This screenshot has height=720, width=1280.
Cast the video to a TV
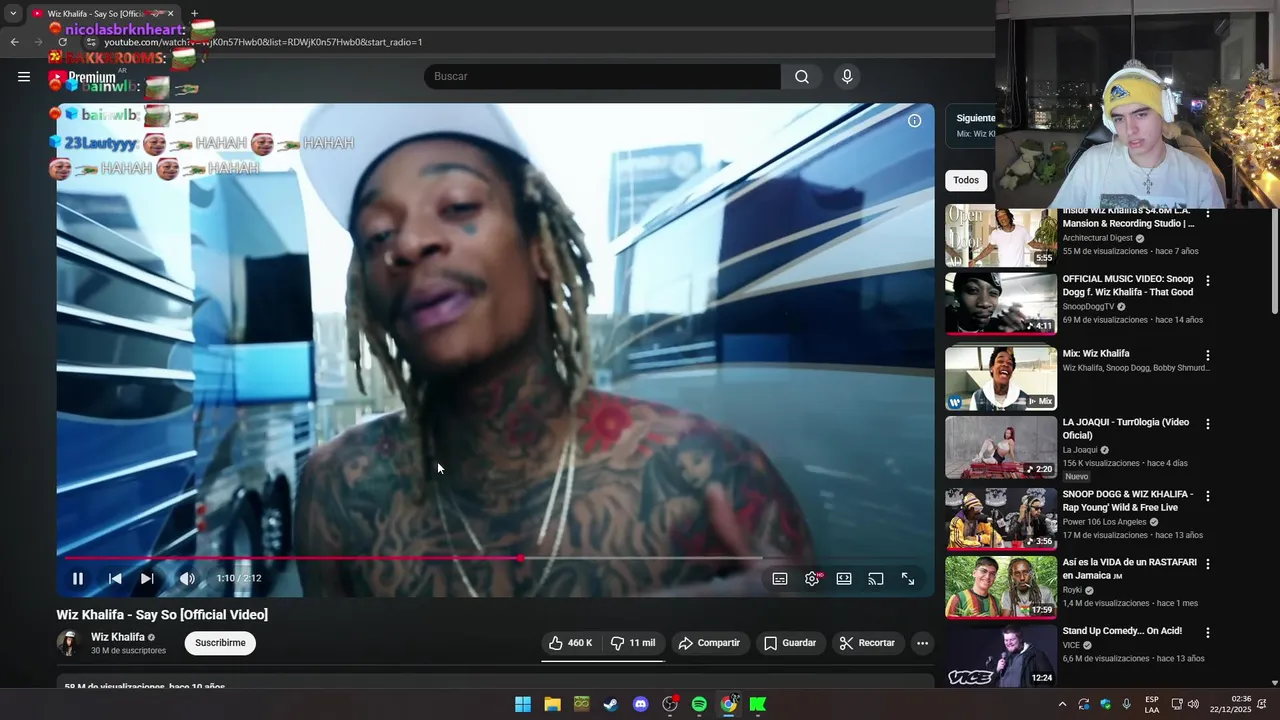876,578
